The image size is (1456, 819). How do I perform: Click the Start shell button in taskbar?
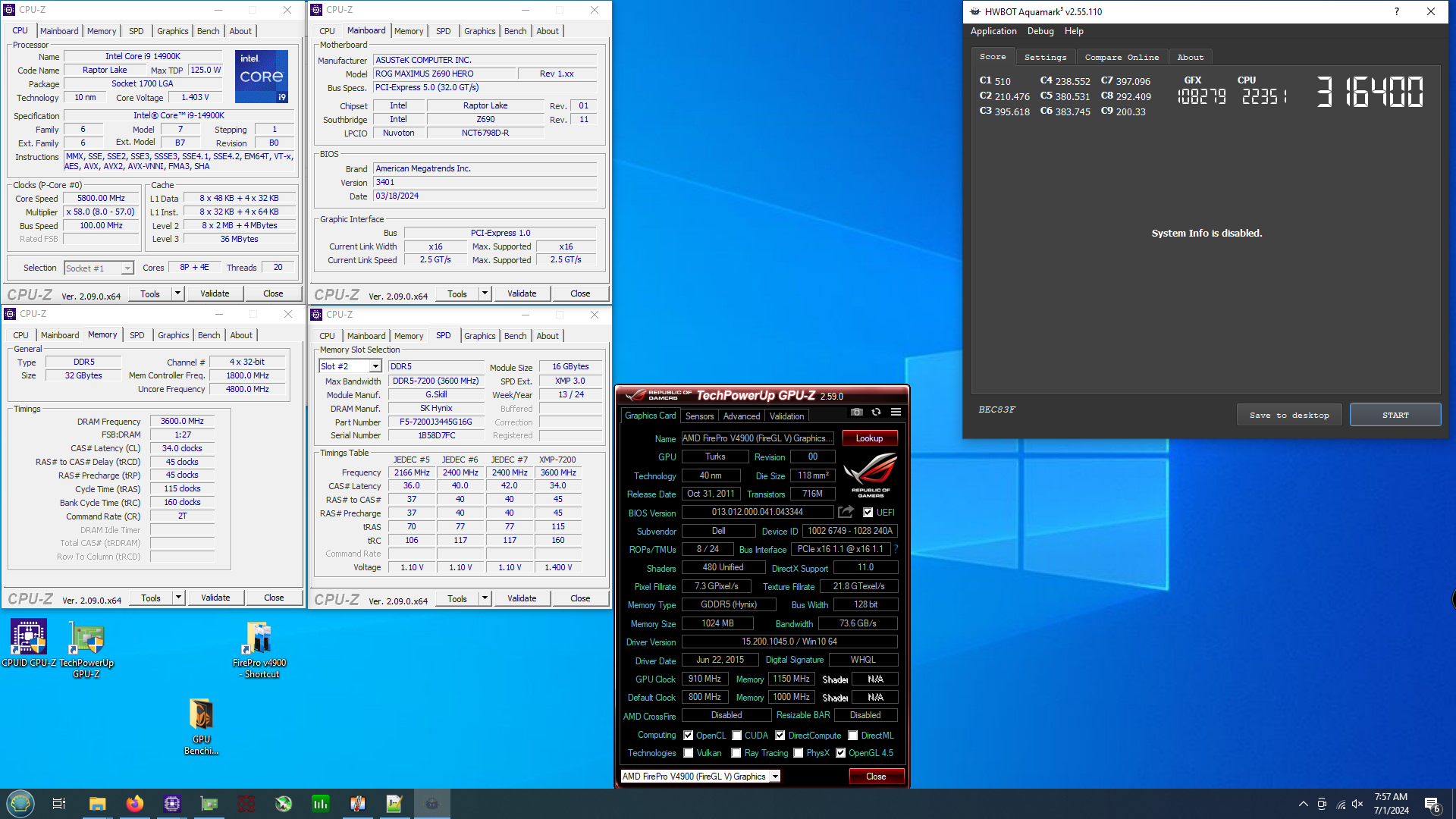(20, 803)
